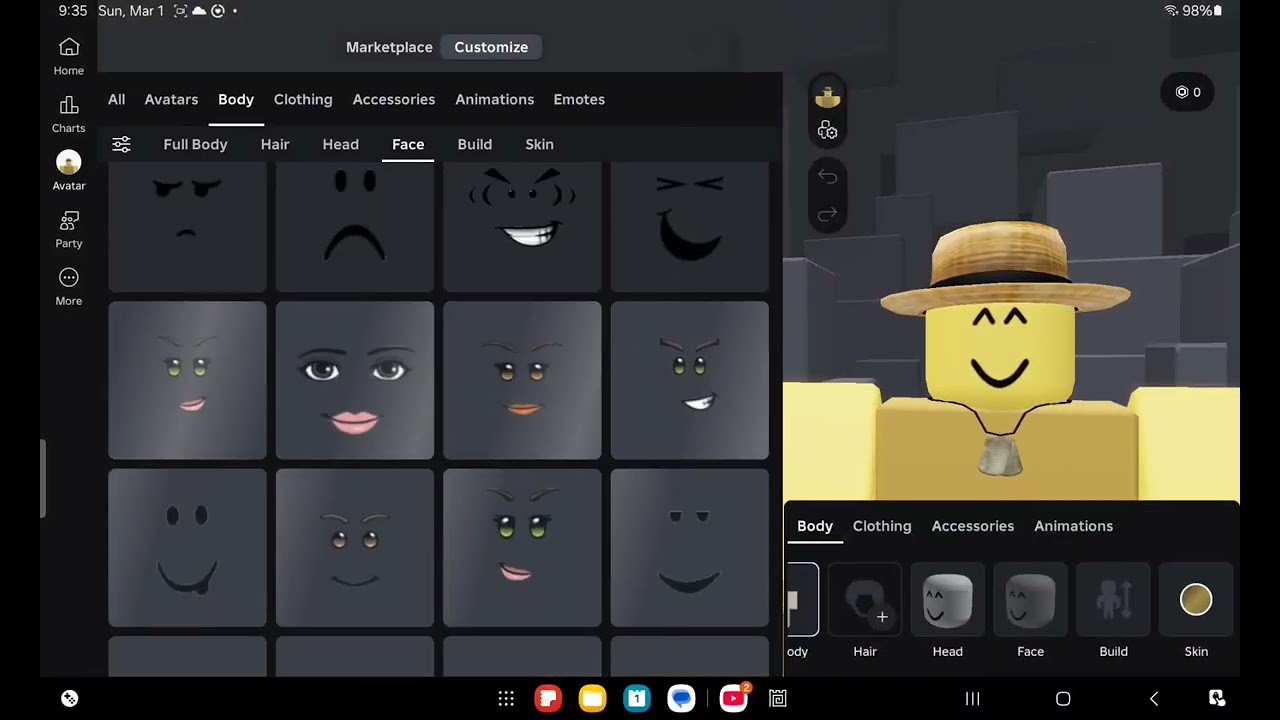Select the top Clothing category tab

pyautogui.click(x=303, y=99)
